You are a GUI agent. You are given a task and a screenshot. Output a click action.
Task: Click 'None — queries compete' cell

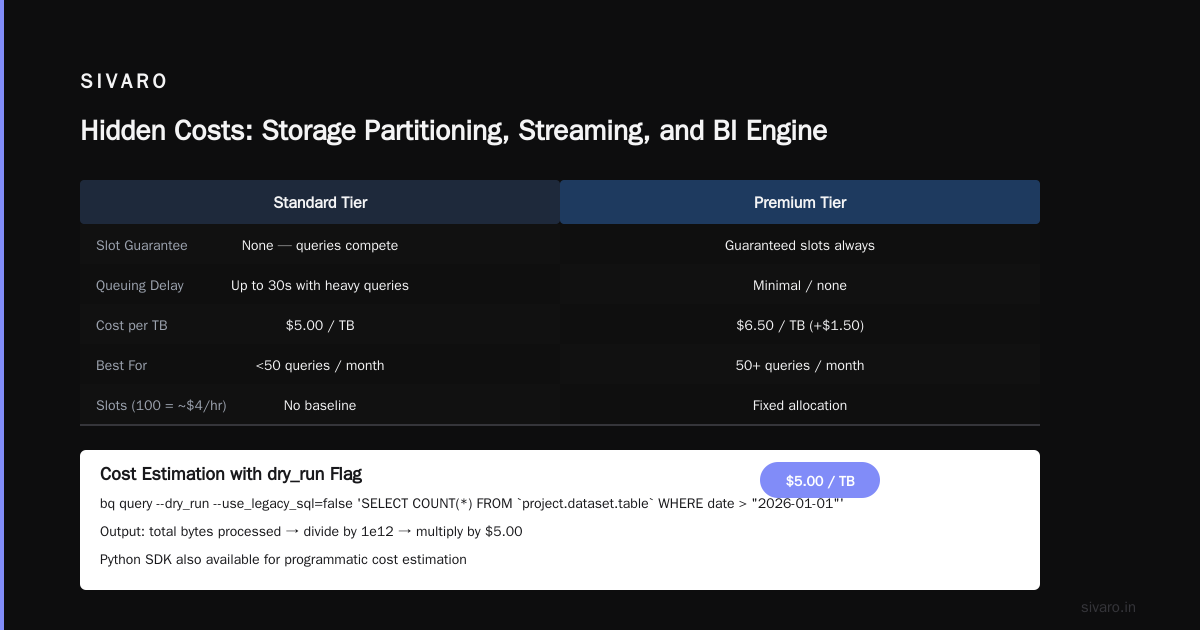[320, 245]
